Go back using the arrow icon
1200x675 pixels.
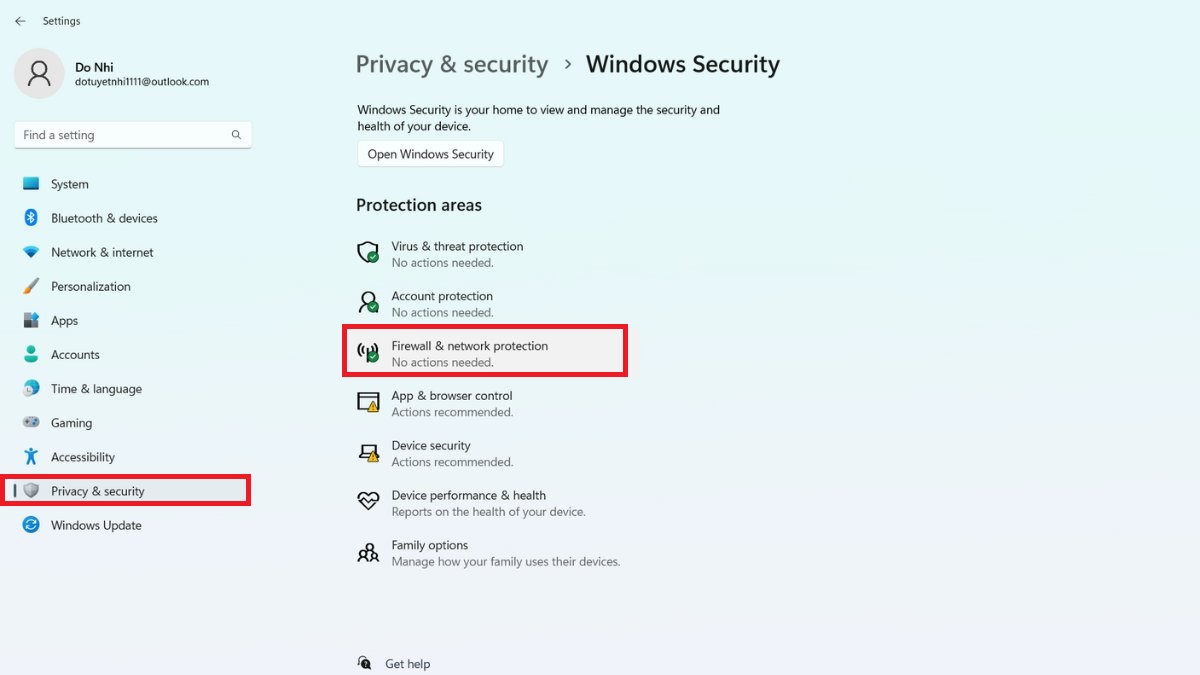click(20, 21)
